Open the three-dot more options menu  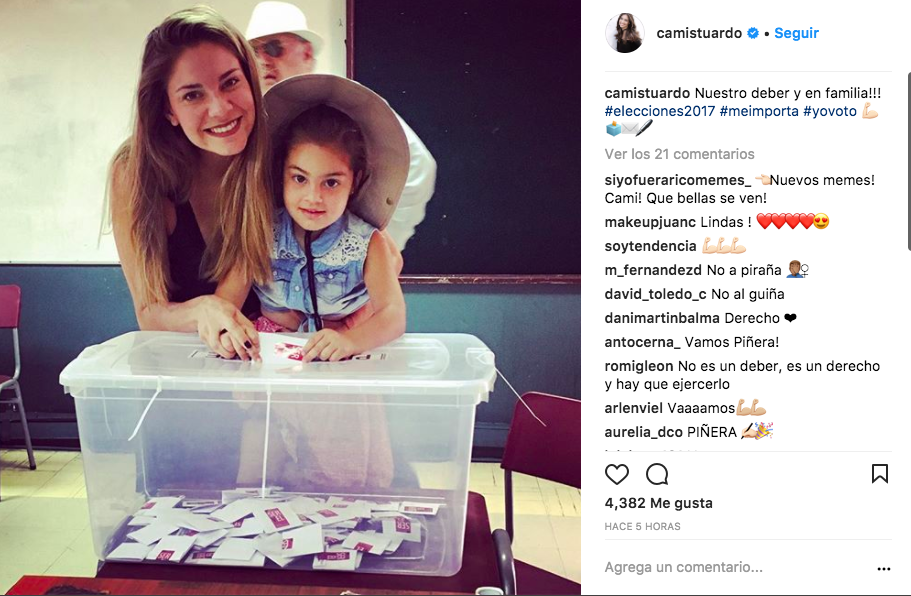884,569
